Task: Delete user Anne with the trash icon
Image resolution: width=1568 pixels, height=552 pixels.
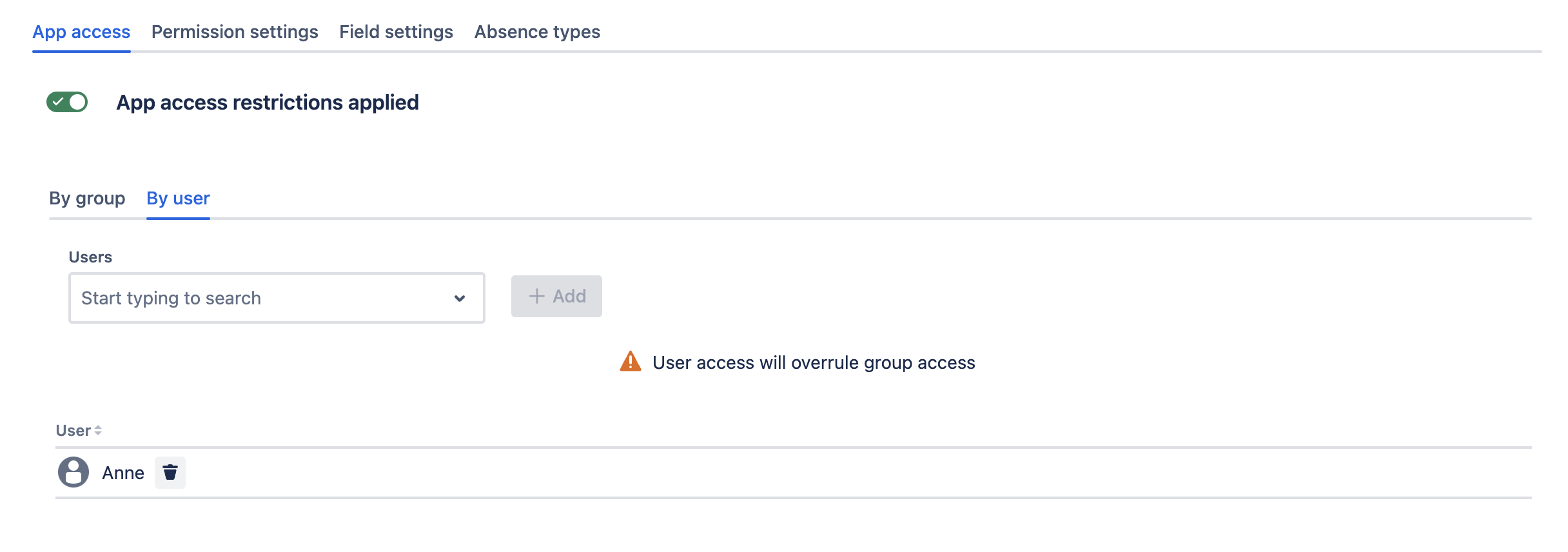Action: click(170, 473)
